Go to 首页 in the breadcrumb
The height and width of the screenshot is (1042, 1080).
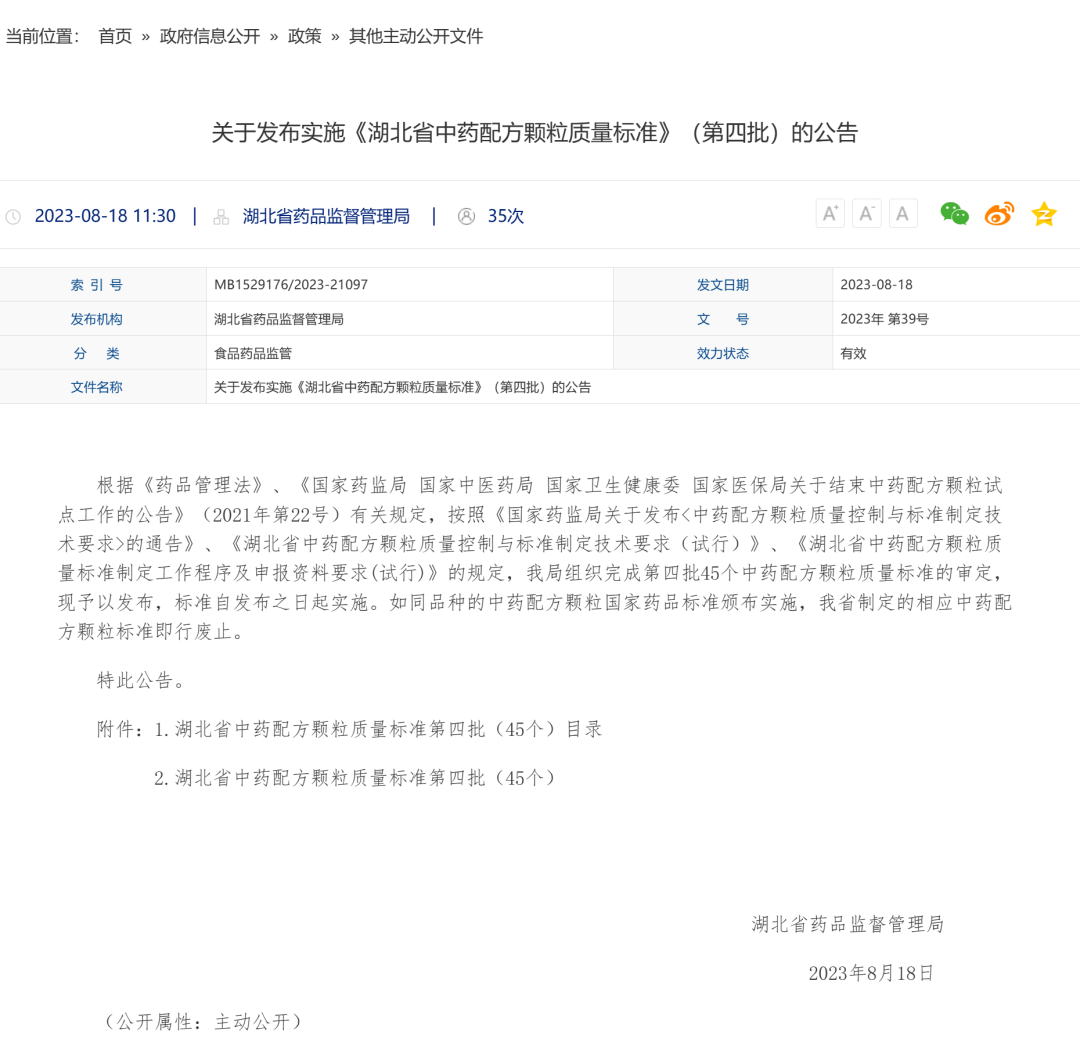pos(115,36)
